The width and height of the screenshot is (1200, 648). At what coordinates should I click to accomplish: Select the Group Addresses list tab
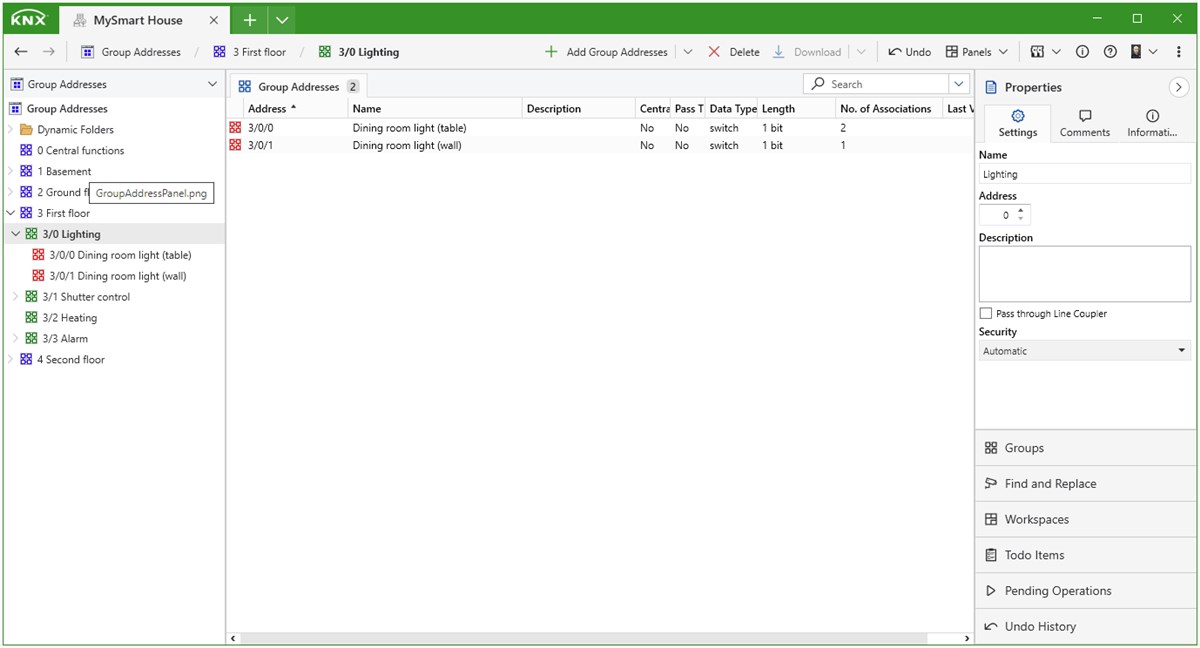298,86
